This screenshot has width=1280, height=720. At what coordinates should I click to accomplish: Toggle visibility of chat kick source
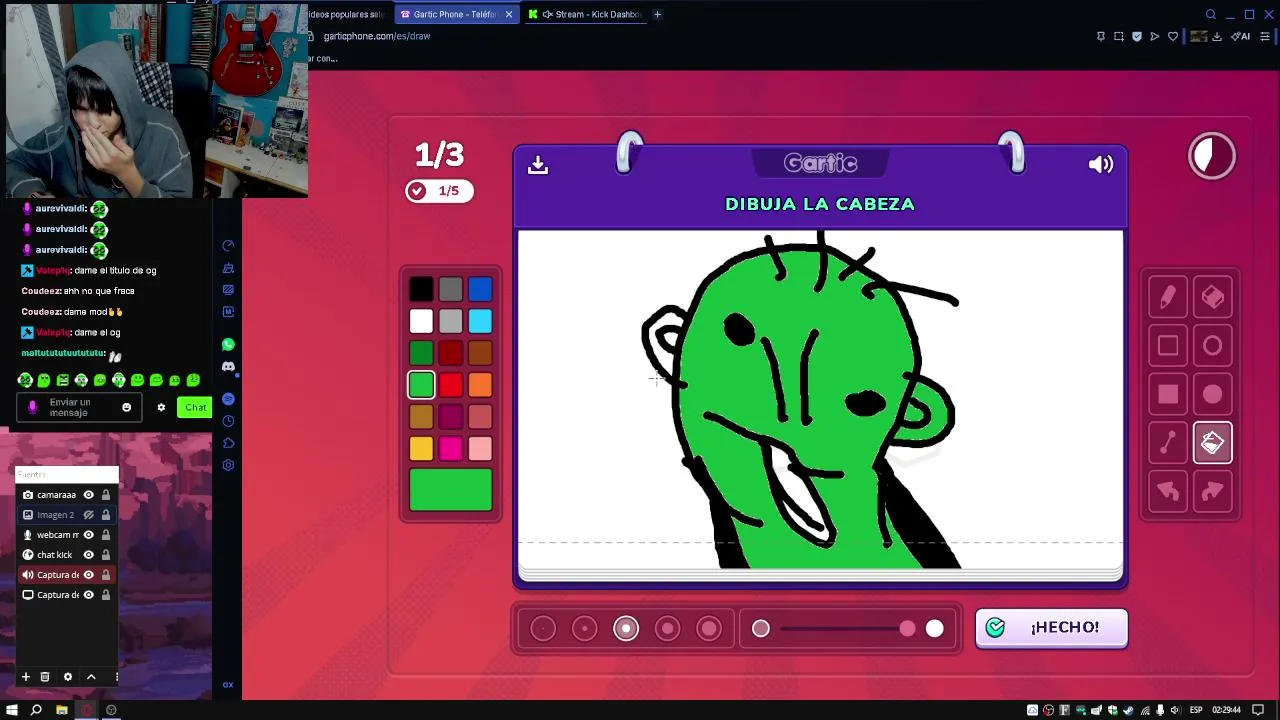click(88, 555)
